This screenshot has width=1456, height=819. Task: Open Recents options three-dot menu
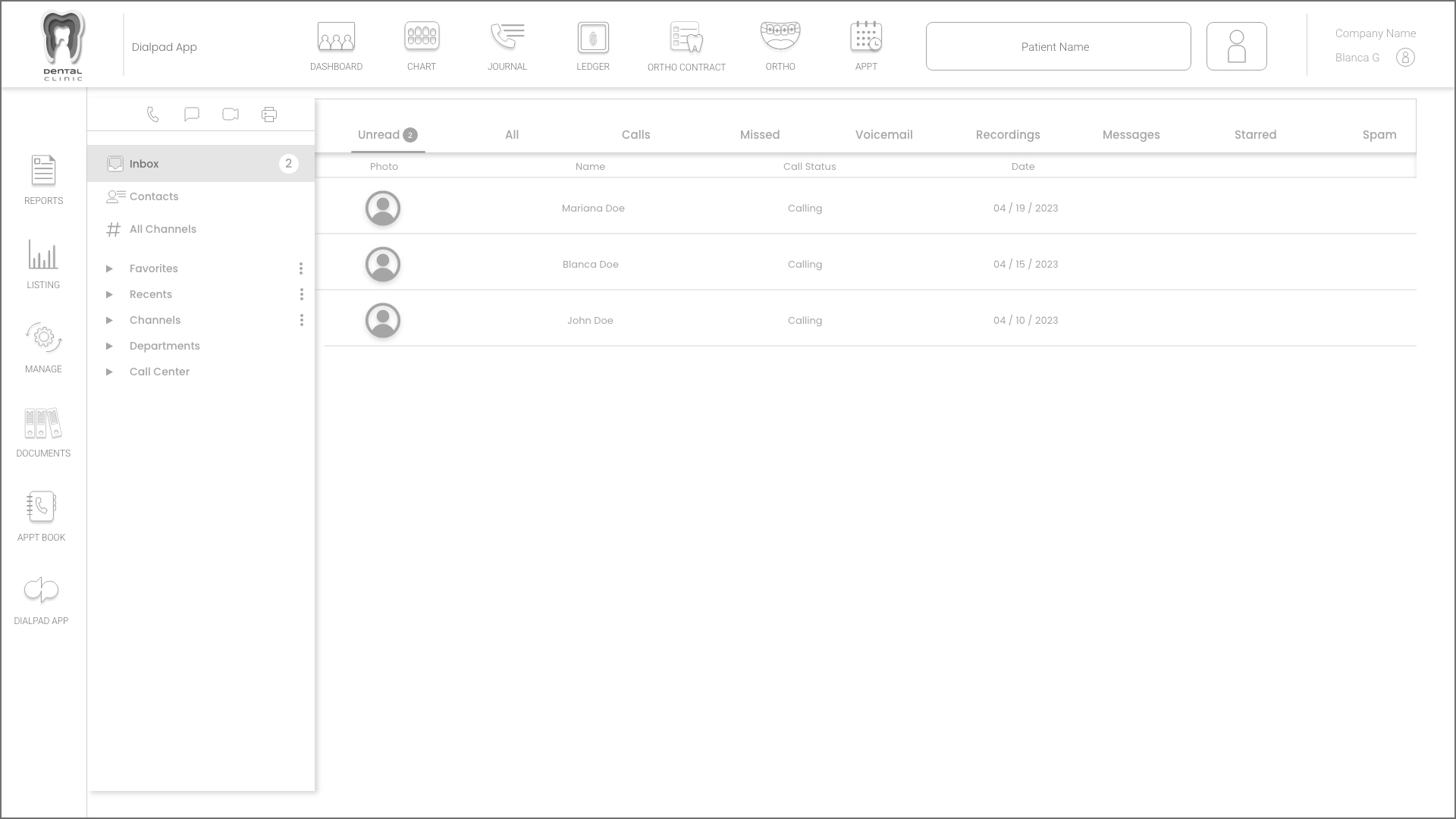(x=301, y=294)
